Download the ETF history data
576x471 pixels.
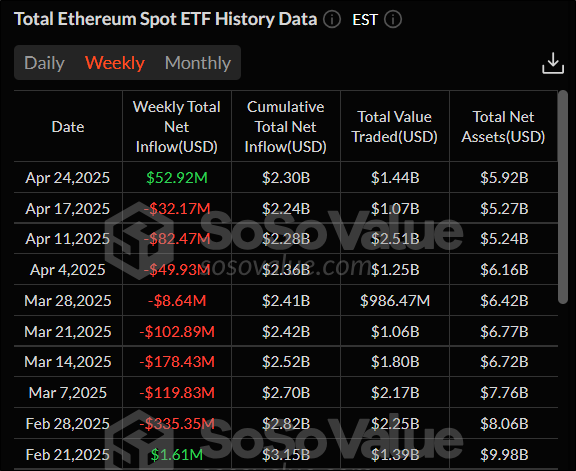click(553, 63)
